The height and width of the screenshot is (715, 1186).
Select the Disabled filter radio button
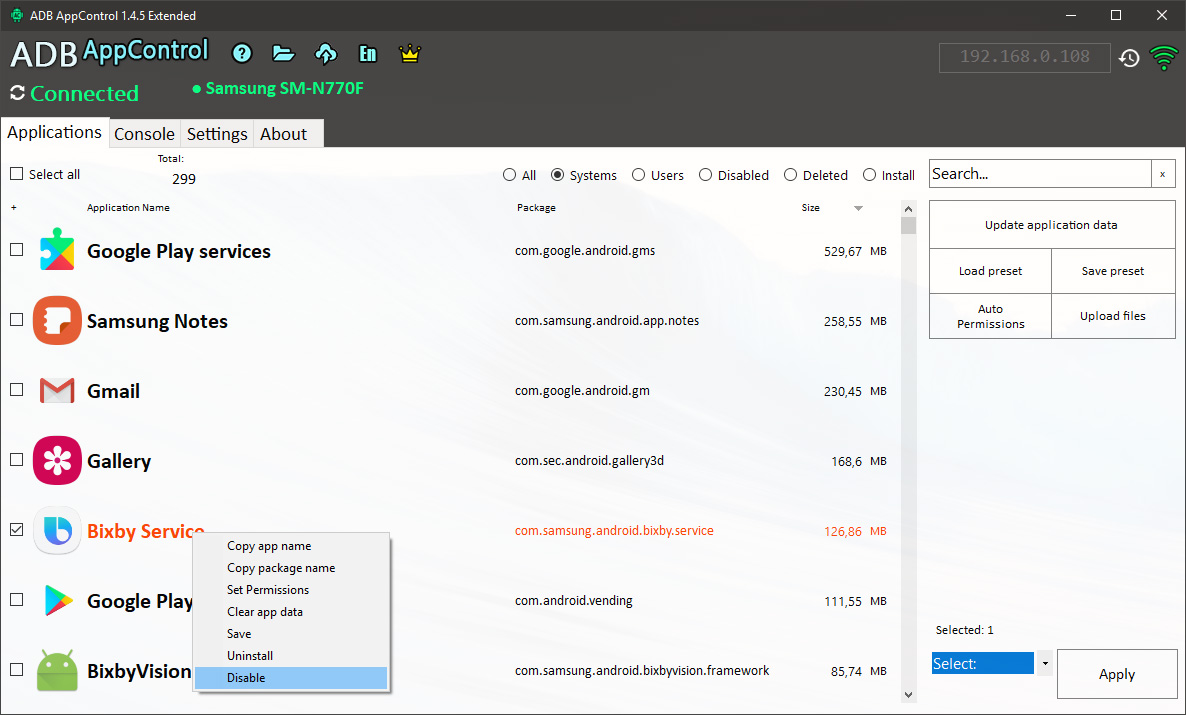click(x=705, y=175)
